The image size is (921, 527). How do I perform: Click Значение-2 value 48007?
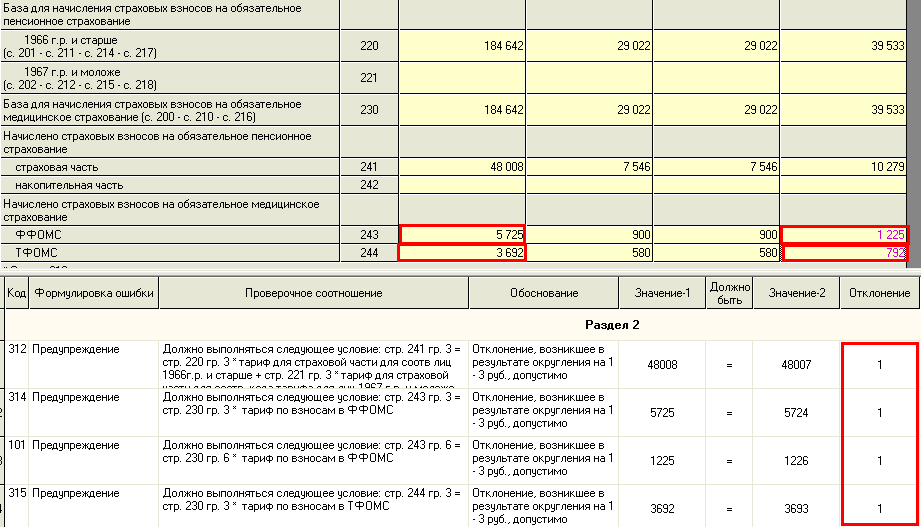coord(796,365)
